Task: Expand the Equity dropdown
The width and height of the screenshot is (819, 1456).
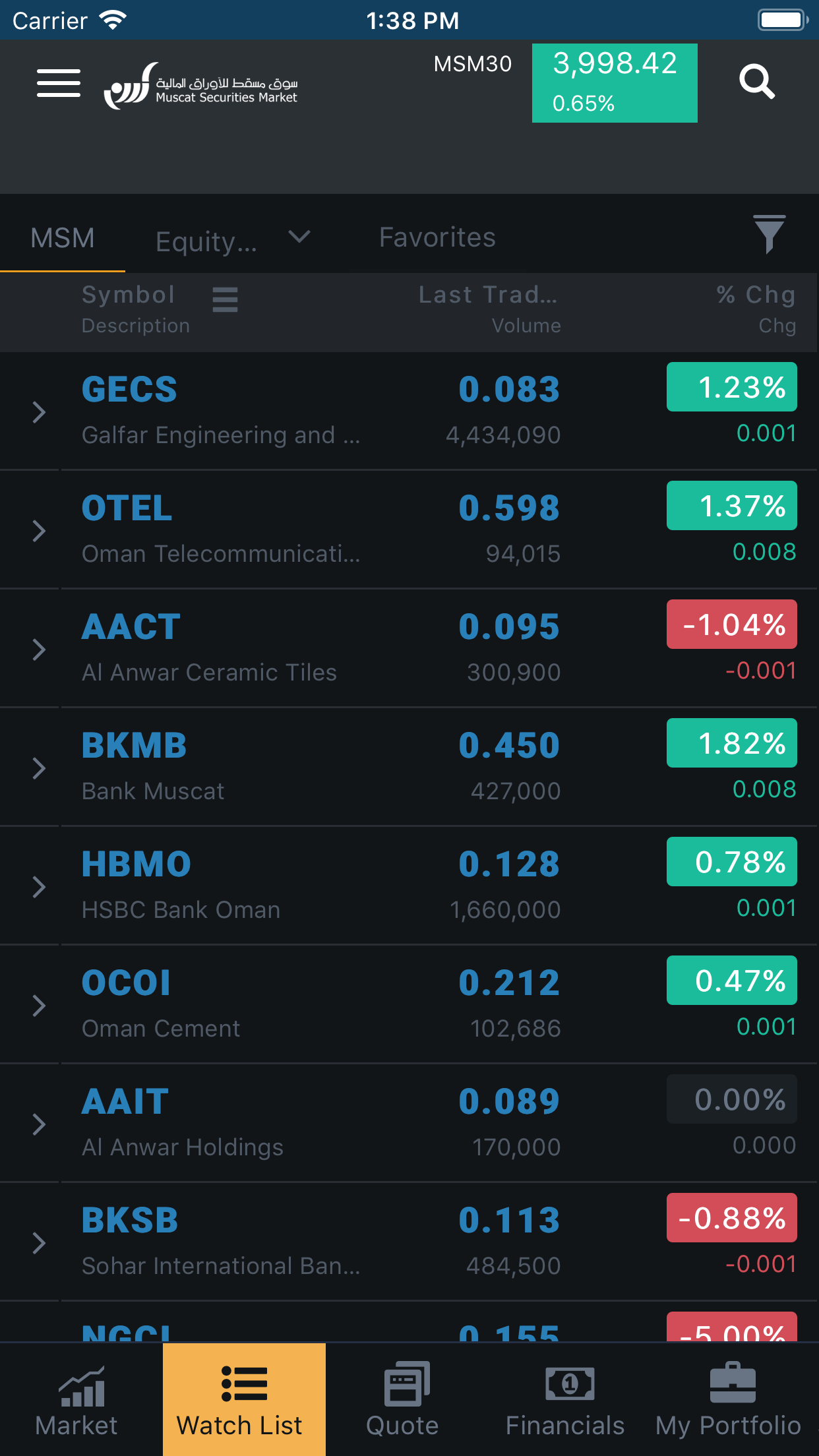Action: (x=231, y=239)
